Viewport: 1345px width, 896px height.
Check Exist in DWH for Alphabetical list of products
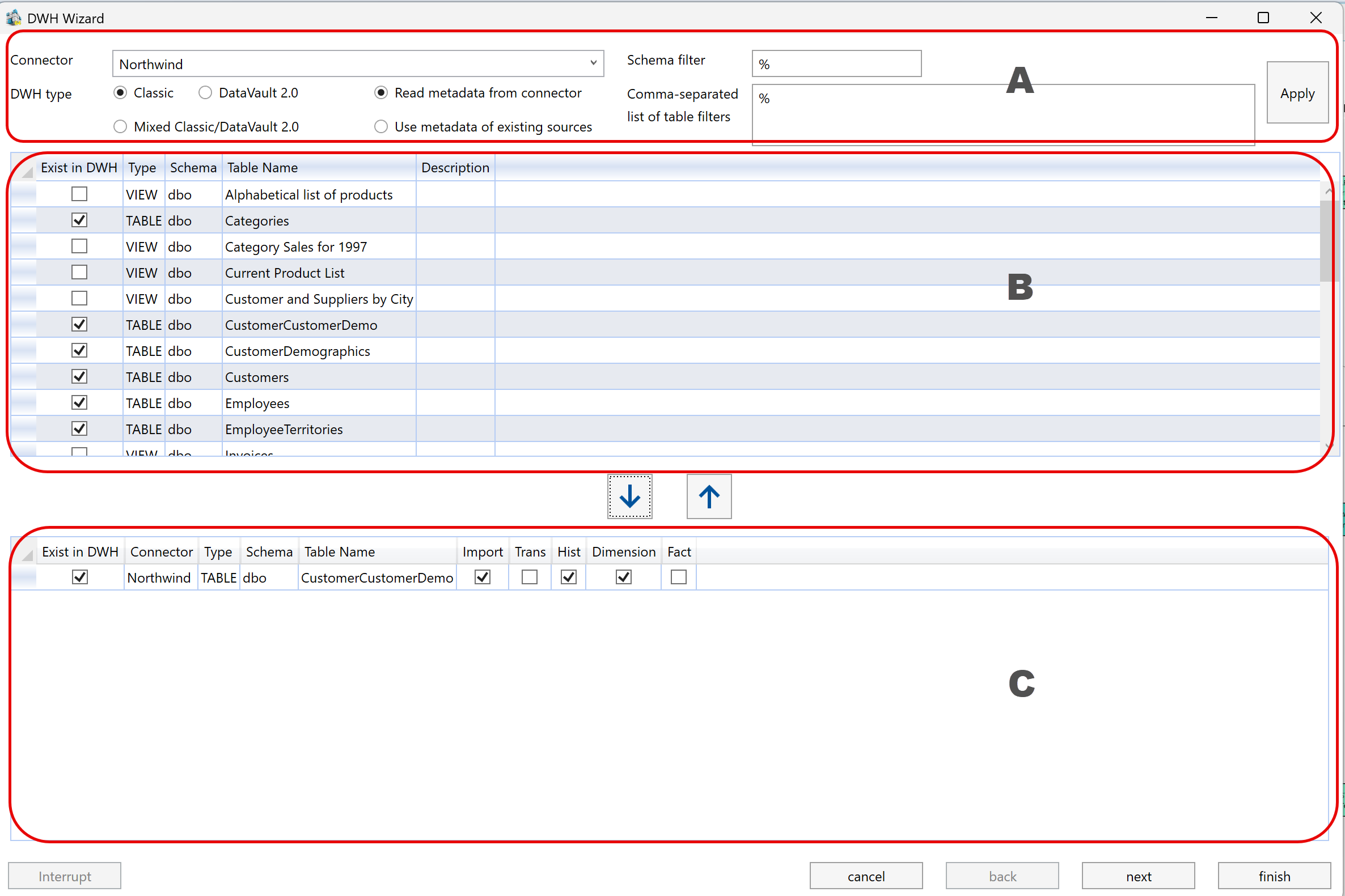click(79, 194)
